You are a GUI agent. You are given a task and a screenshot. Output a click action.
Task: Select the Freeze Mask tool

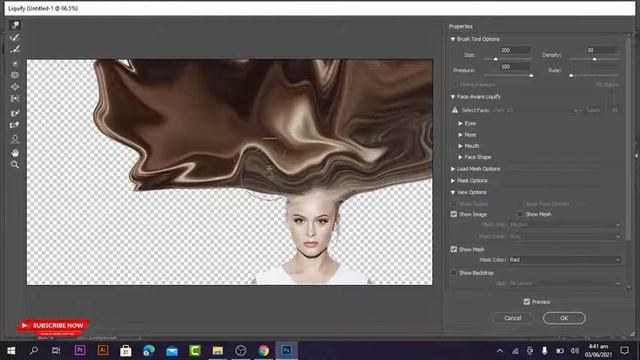pyautogui.click(x=15, y=113)
